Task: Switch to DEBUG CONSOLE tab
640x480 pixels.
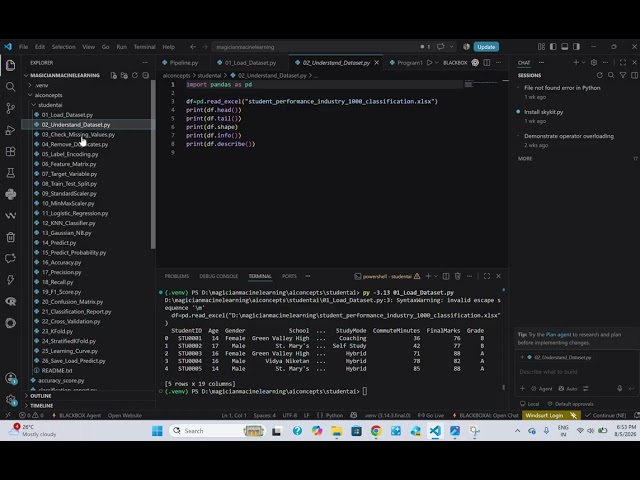Action: tap(218, 276)
